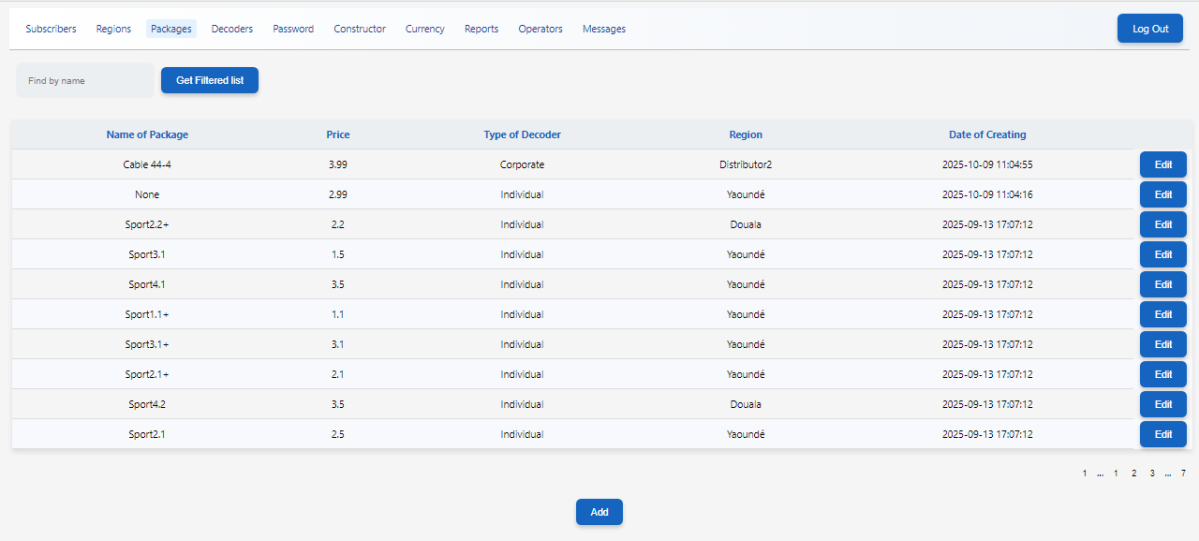This screenshot has width=1199, height=541.
Task: Switch to the Decoders page
Action: click(232, 29)
